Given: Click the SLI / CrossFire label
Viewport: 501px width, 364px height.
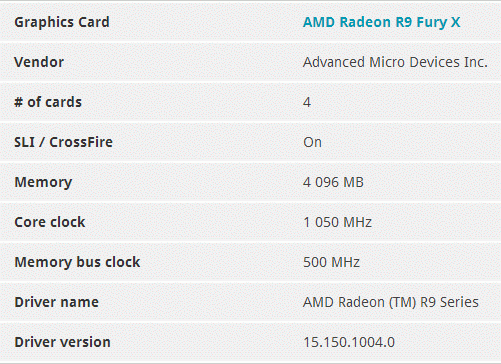Looking at the screenshot, I should 64,142.
